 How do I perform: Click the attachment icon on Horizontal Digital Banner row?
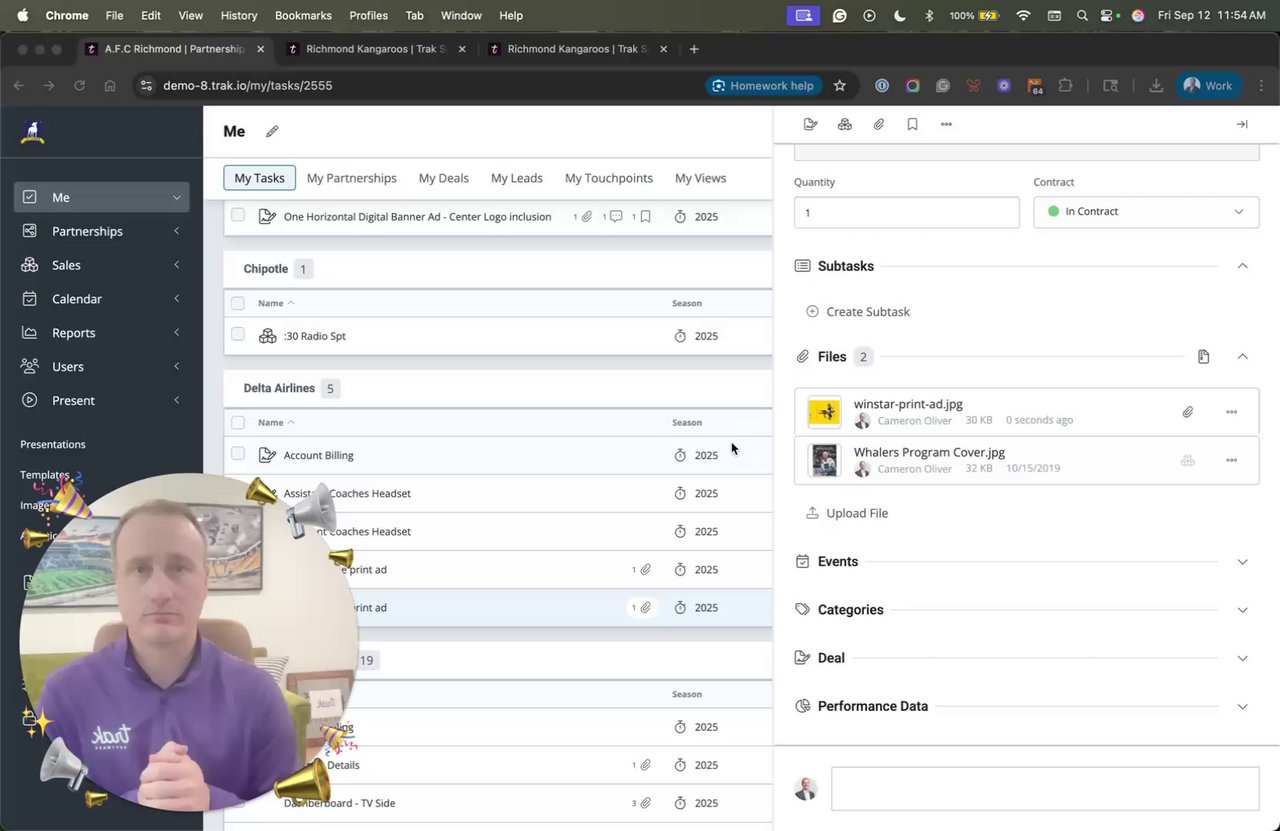pos(587,216)
